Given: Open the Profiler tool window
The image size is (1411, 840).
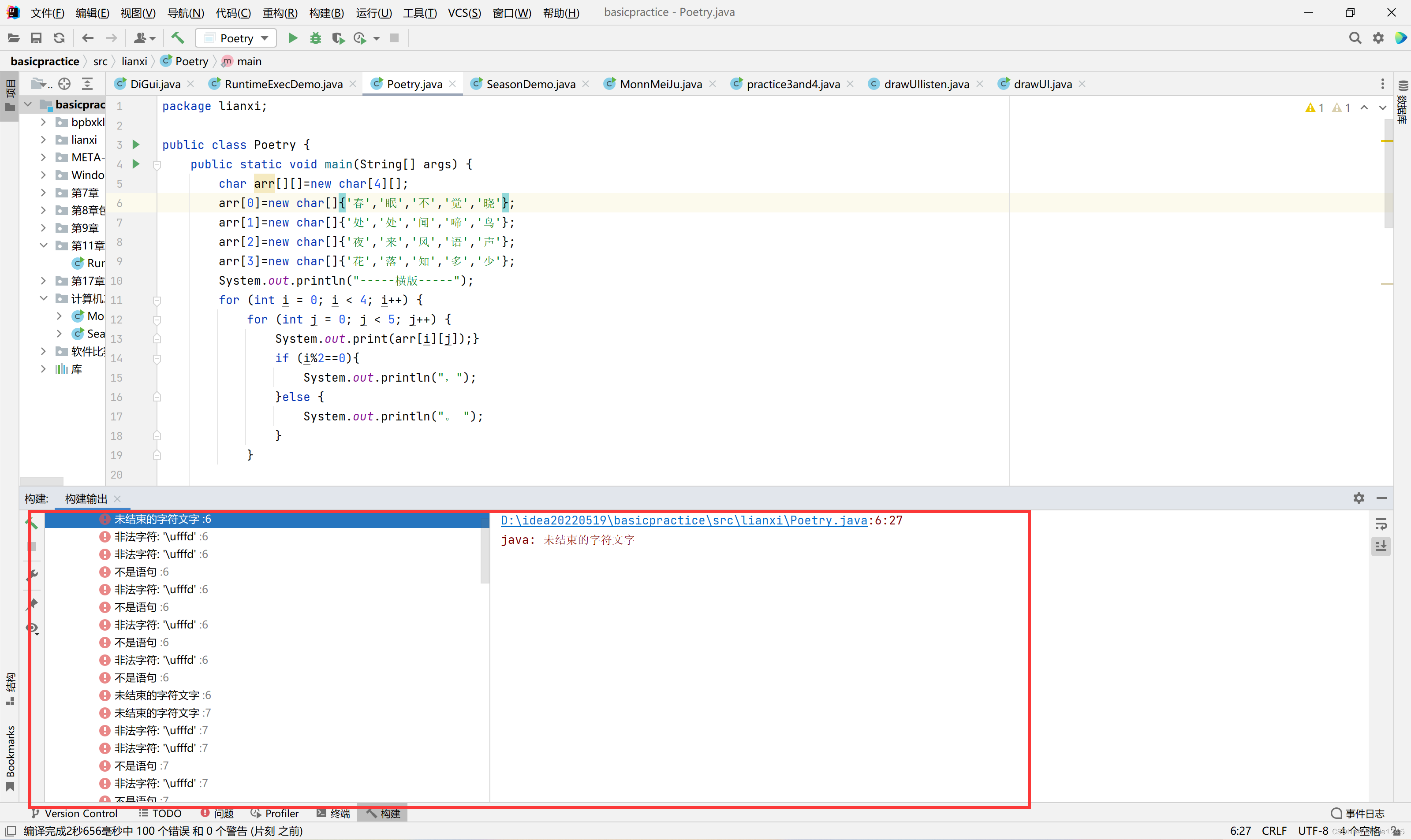Looking at the screenshot, I should [x=275, y=814].
